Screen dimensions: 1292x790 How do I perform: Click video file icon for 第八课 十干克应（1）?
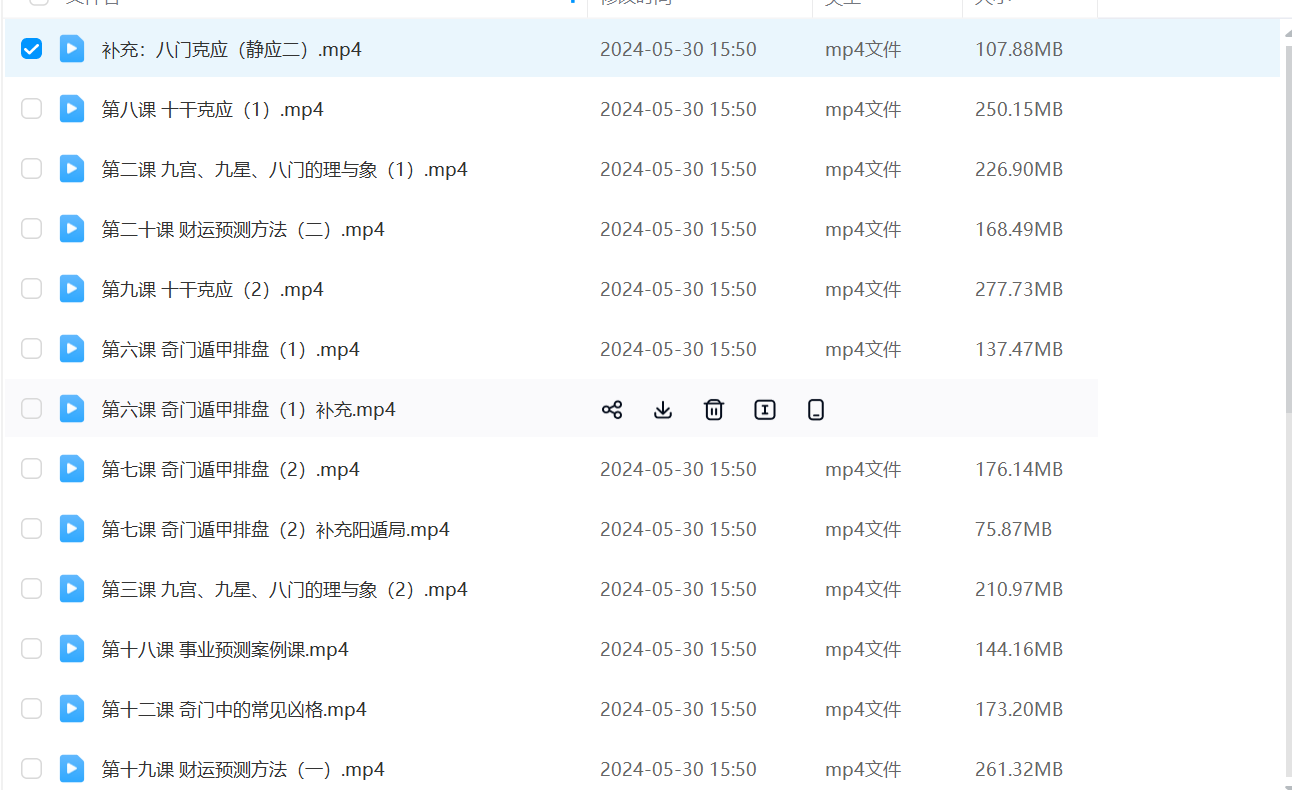(72, 109)
